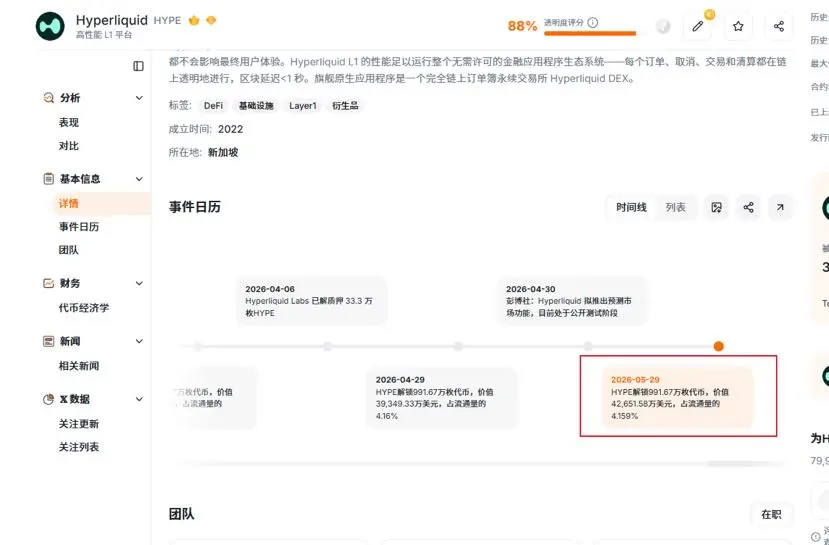829x545 pixels.
Task: Switch to 时间线 timeline view
Action: coord(631,207)
